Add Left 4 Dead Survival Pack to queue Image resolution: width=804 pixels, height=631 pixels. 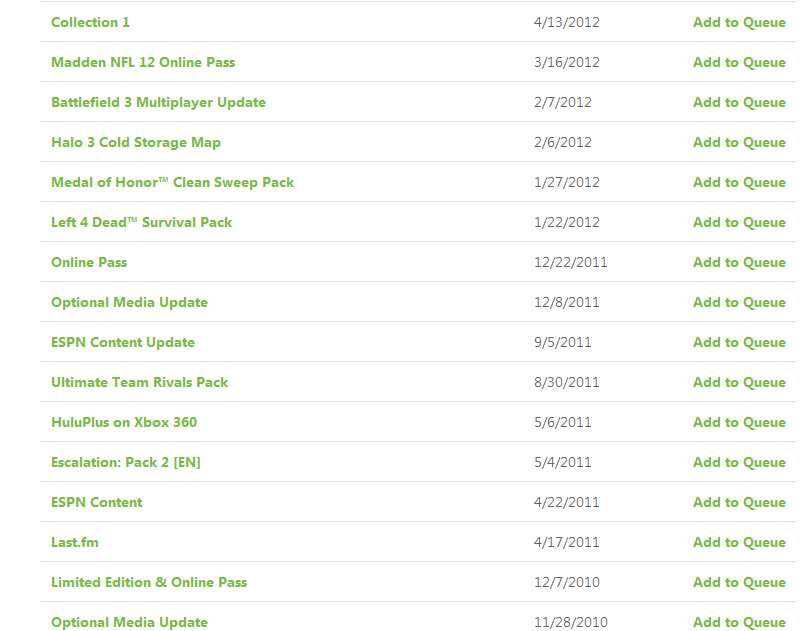[x=739, y=222]
